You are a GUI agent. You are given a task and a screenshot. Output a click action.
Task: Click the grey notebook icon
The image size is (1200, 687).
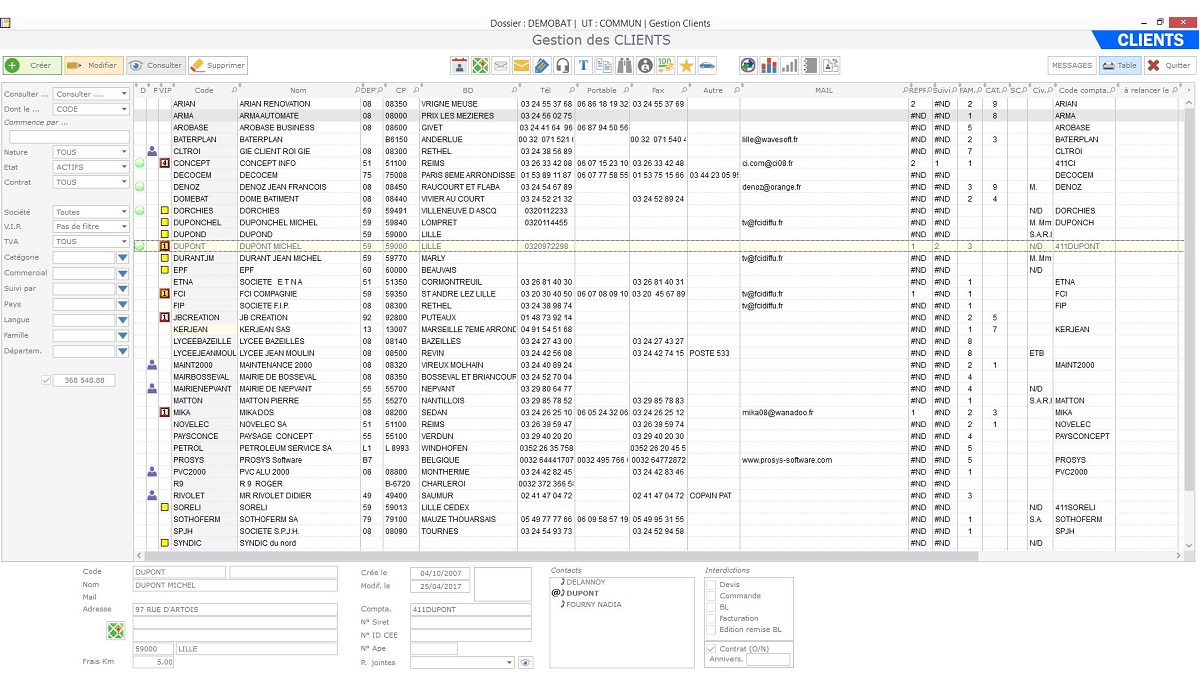point(810,65)
